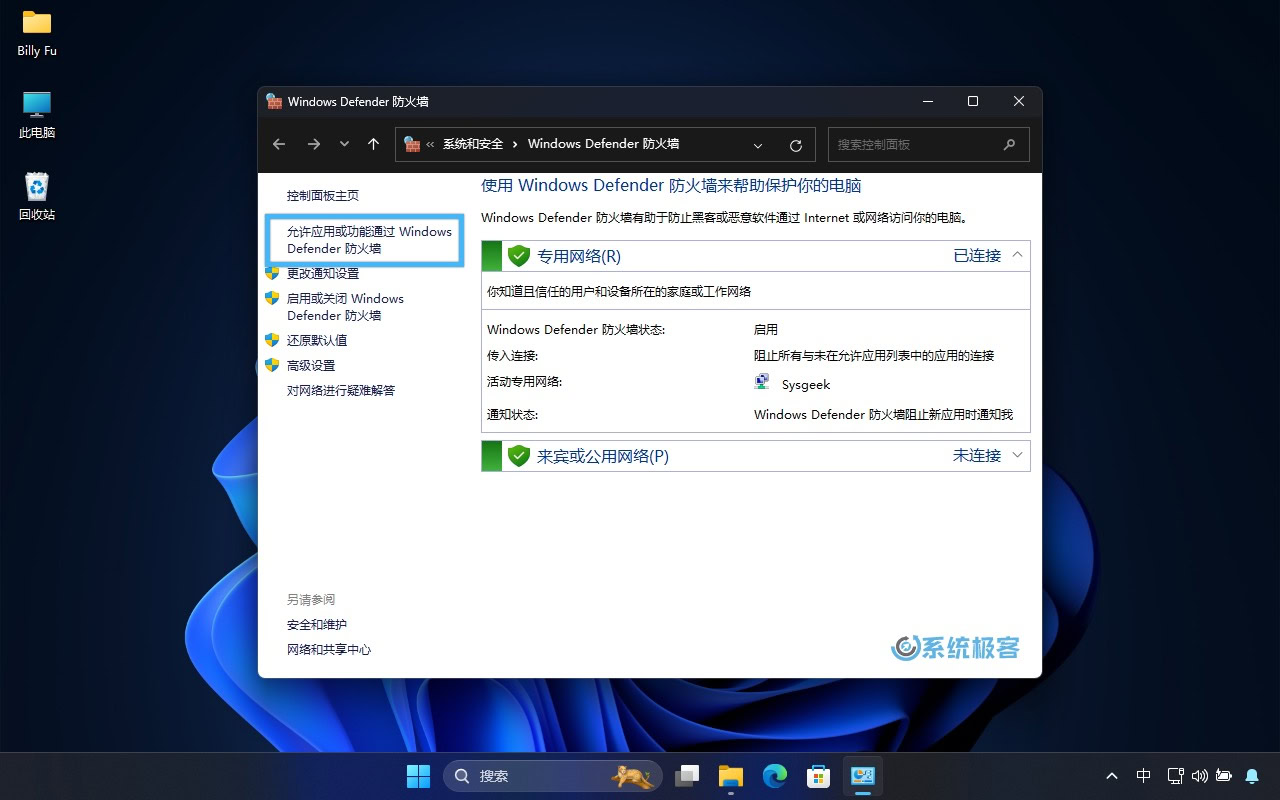Minimize the firewall window

tap(928, 101)
